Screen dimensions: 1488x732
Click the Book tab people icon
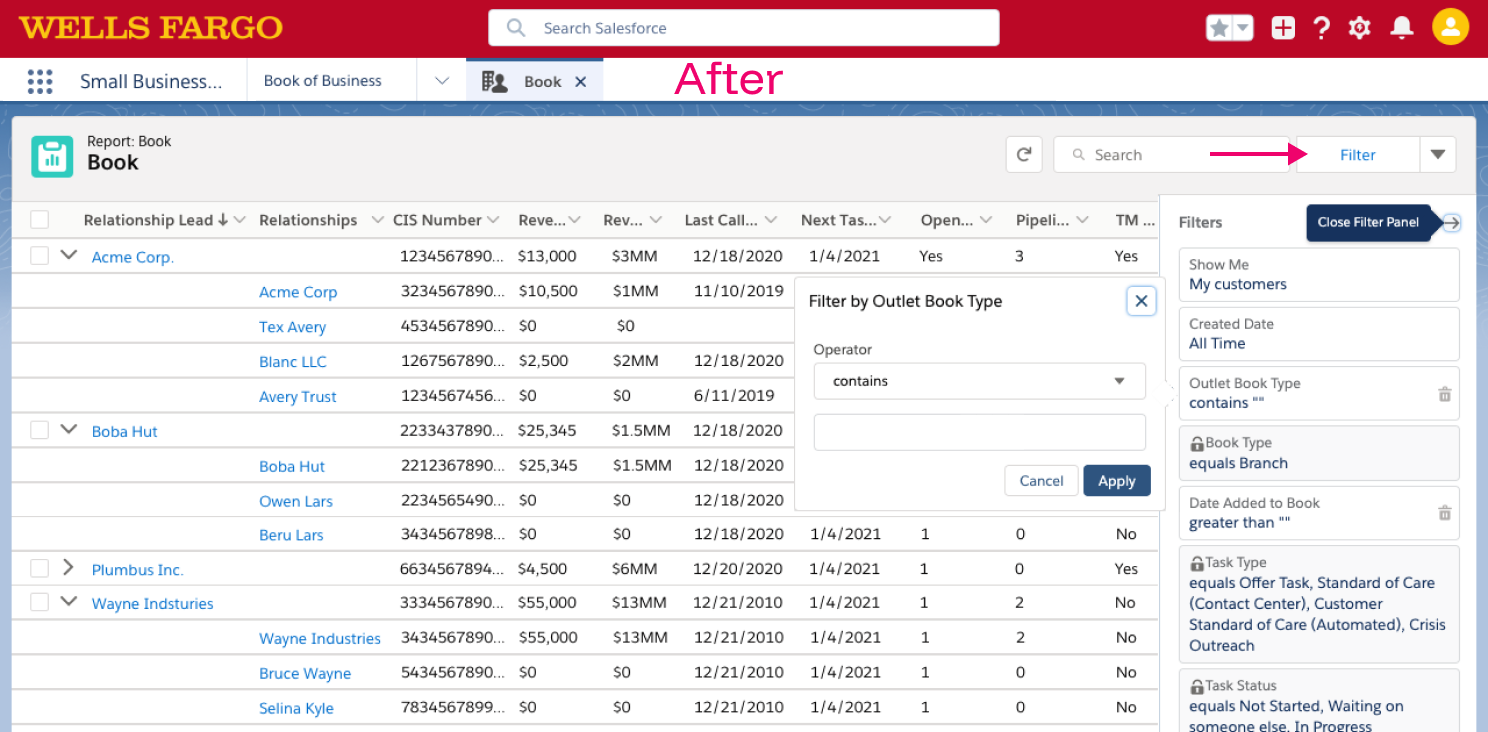(x=494, y=81)
